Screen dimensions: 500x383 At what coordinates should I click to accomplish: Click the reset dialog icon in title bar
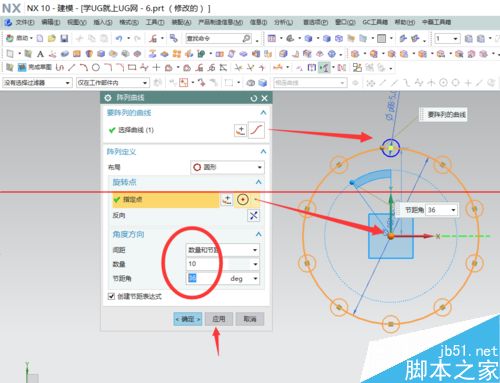[254, 98]
